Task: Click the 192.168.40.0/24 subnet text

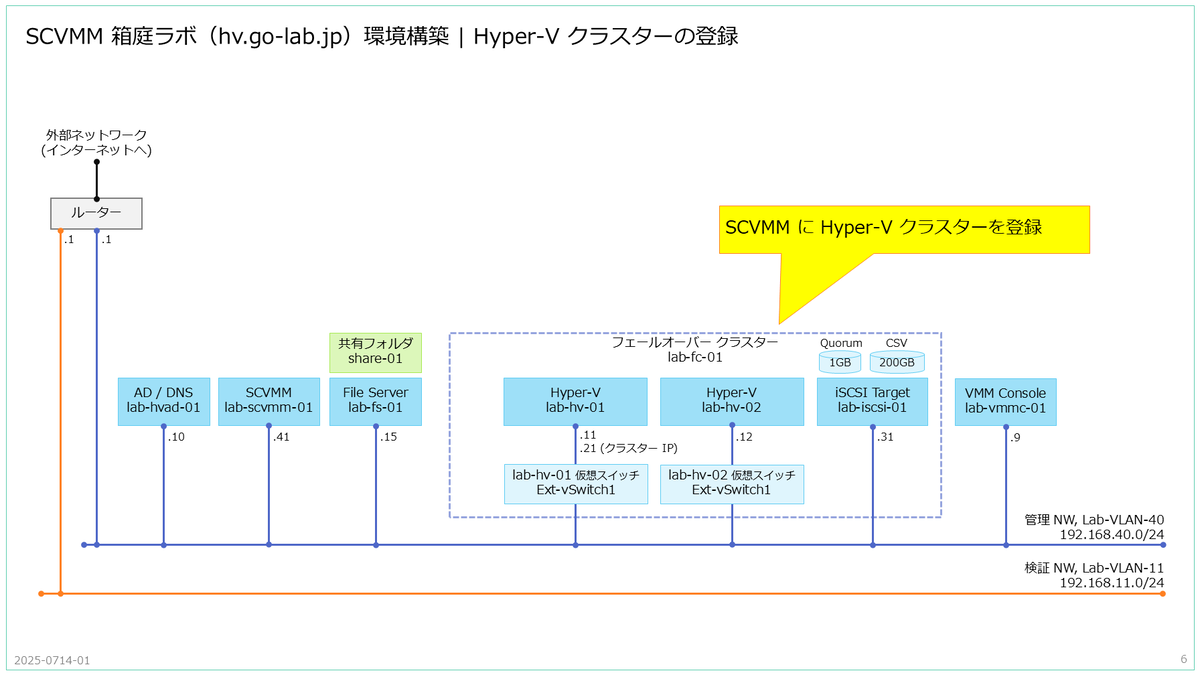Action: pos(1112,535)
